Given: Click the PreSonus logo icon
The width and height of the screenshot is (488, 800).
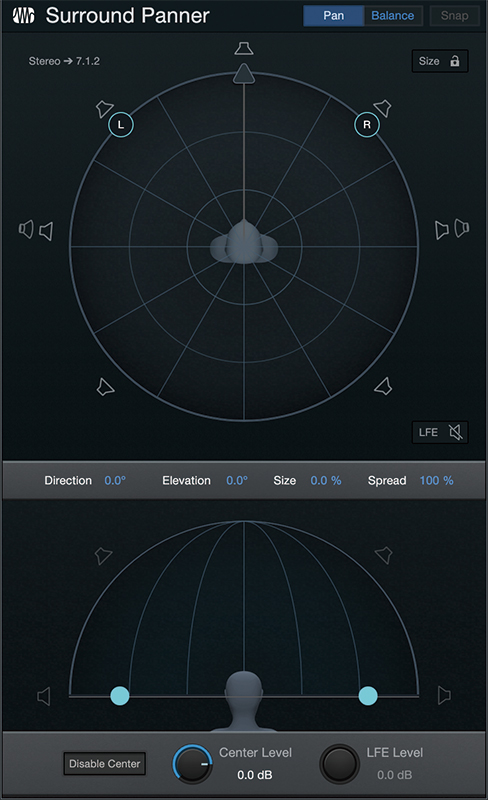Looking at the screenshot, I should click(x=23, y=15).
